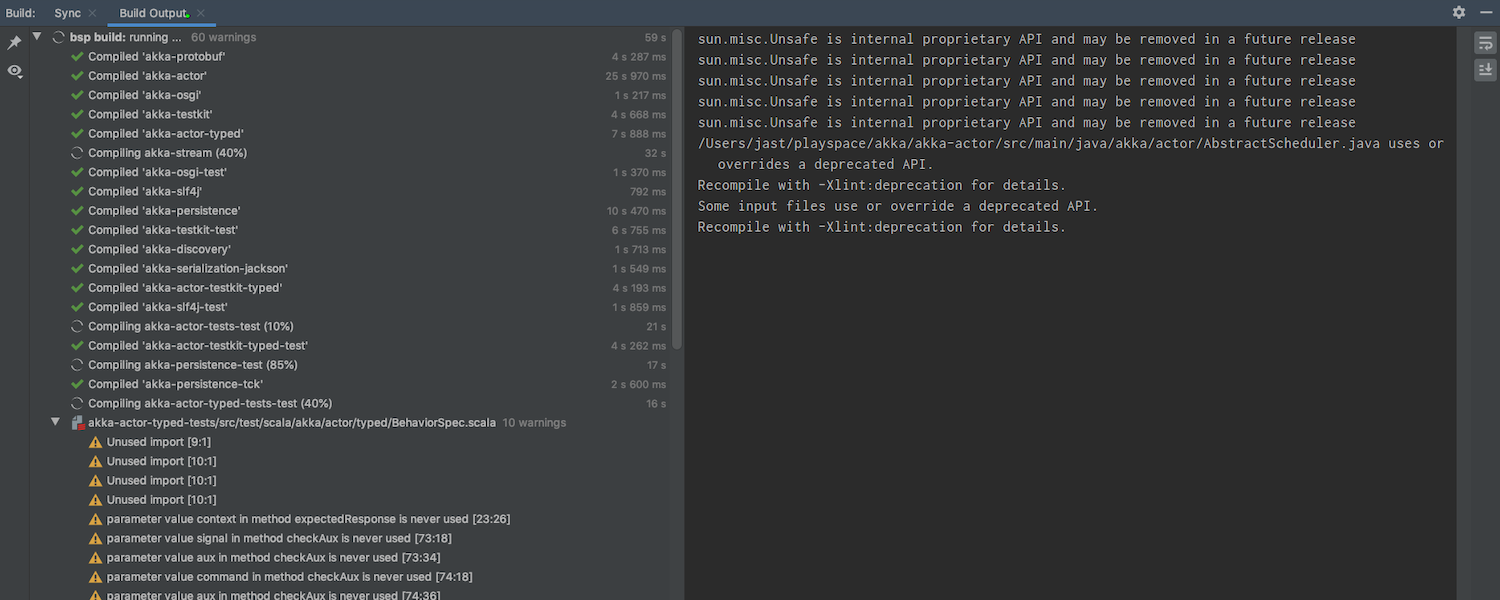Toggle the eye view options icon

click(x=14, y=71)
